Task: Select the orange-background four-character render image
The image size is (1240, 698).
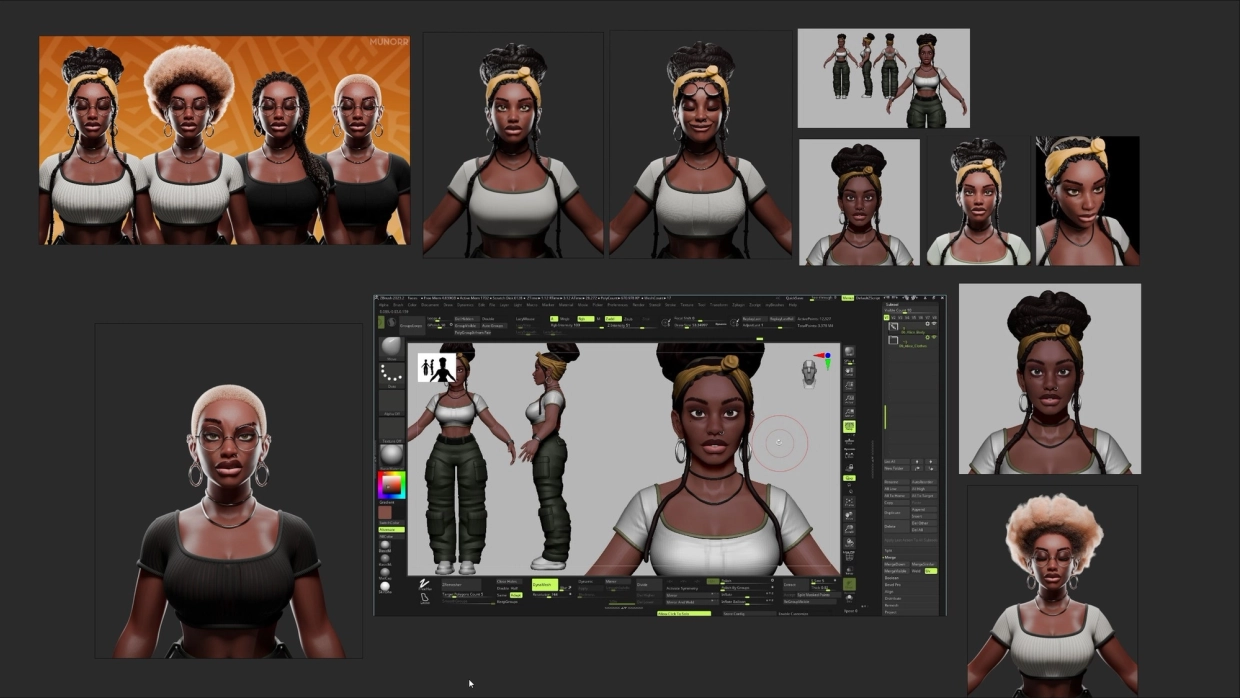Action: coord(224,140)
